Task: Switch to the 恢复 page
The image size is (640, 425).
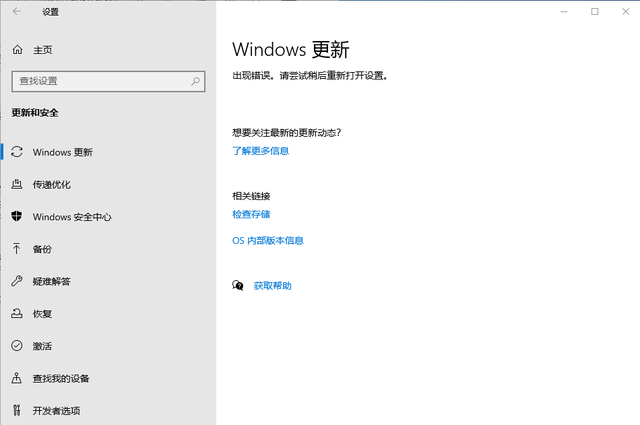Action: (42, 314)
